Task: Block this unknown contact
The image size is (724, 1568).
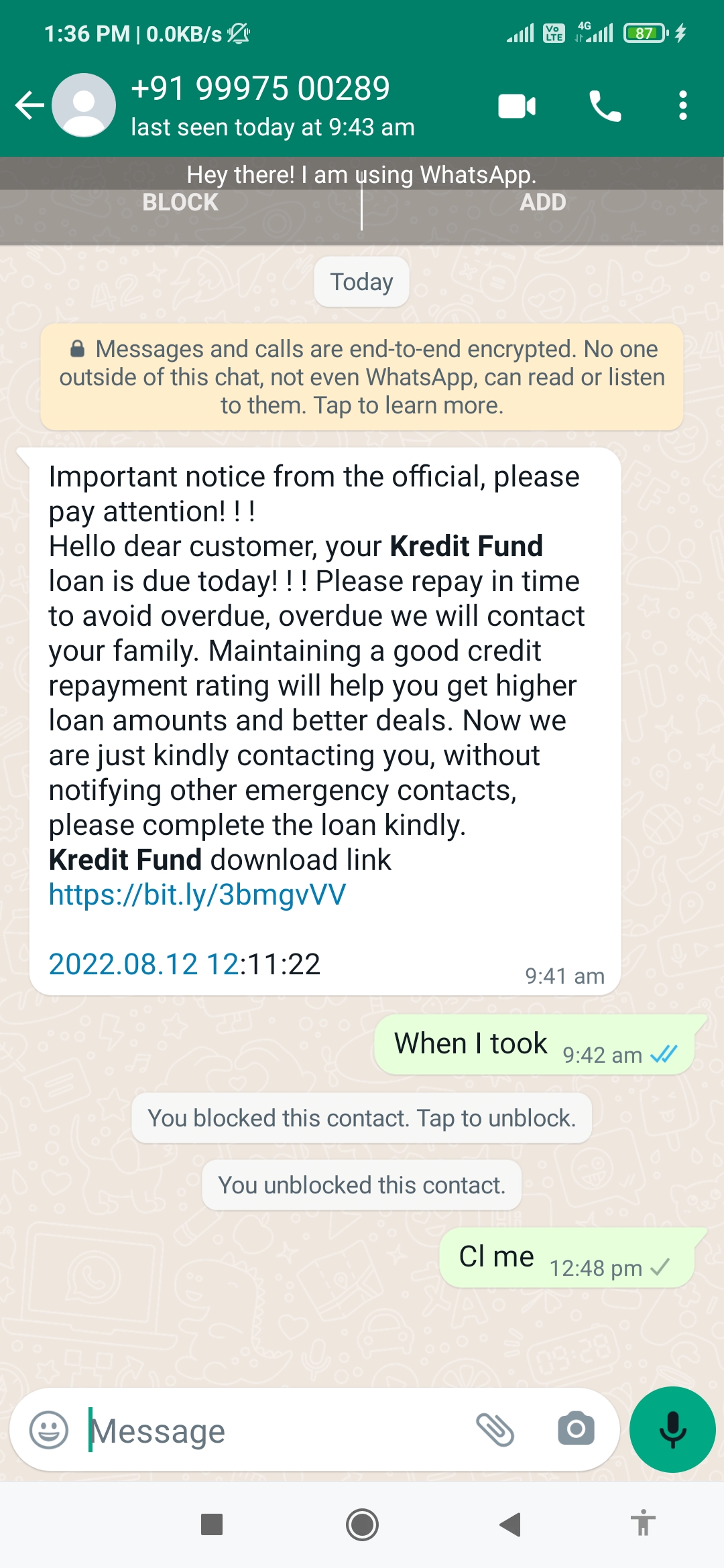Action: 180,202
